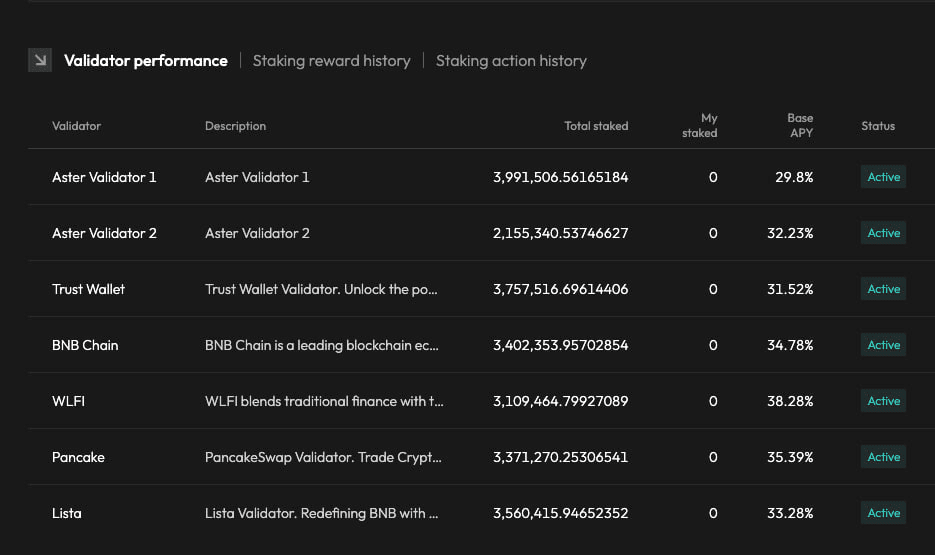
Task: Select Pancake validator's Active status badge
Action: 883,457
